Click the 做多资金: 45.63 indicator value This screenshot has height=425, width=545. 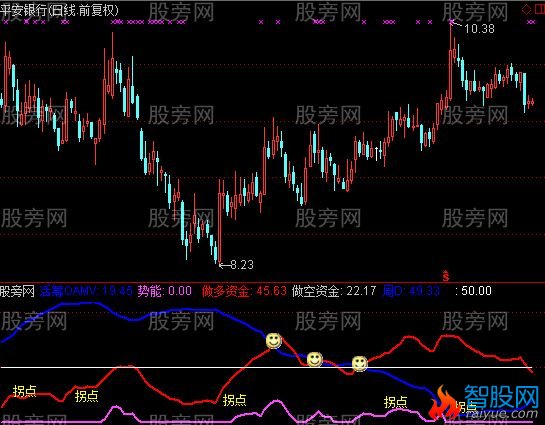tap(244, 291)
